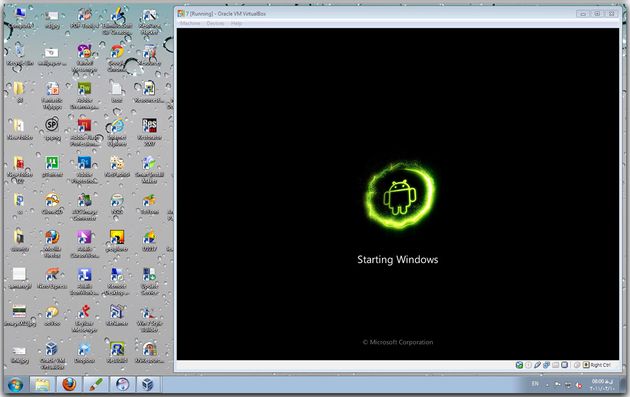630x397 pixels.
Task: Select the Yahoo Messenger desktop icon
Action: pyautogui.click(x=84, y=58)
